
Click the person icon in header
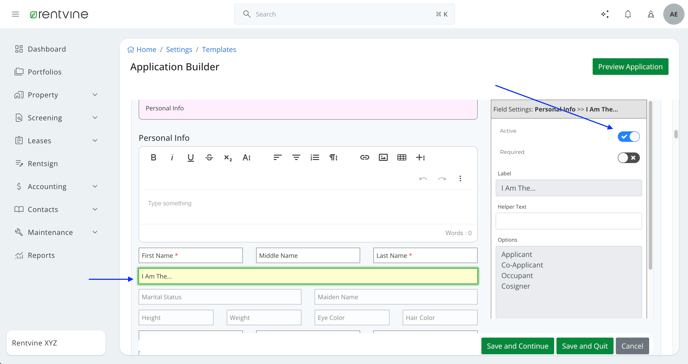coord(651,14)
